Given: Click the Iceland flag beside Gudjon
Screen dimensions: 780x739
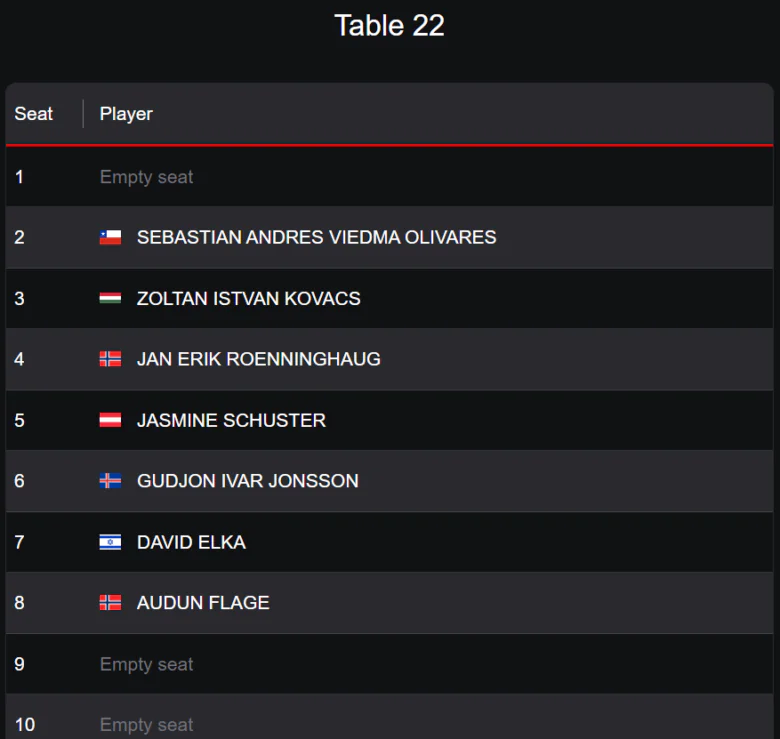Looking at the screenshot, I should (110, 481).
